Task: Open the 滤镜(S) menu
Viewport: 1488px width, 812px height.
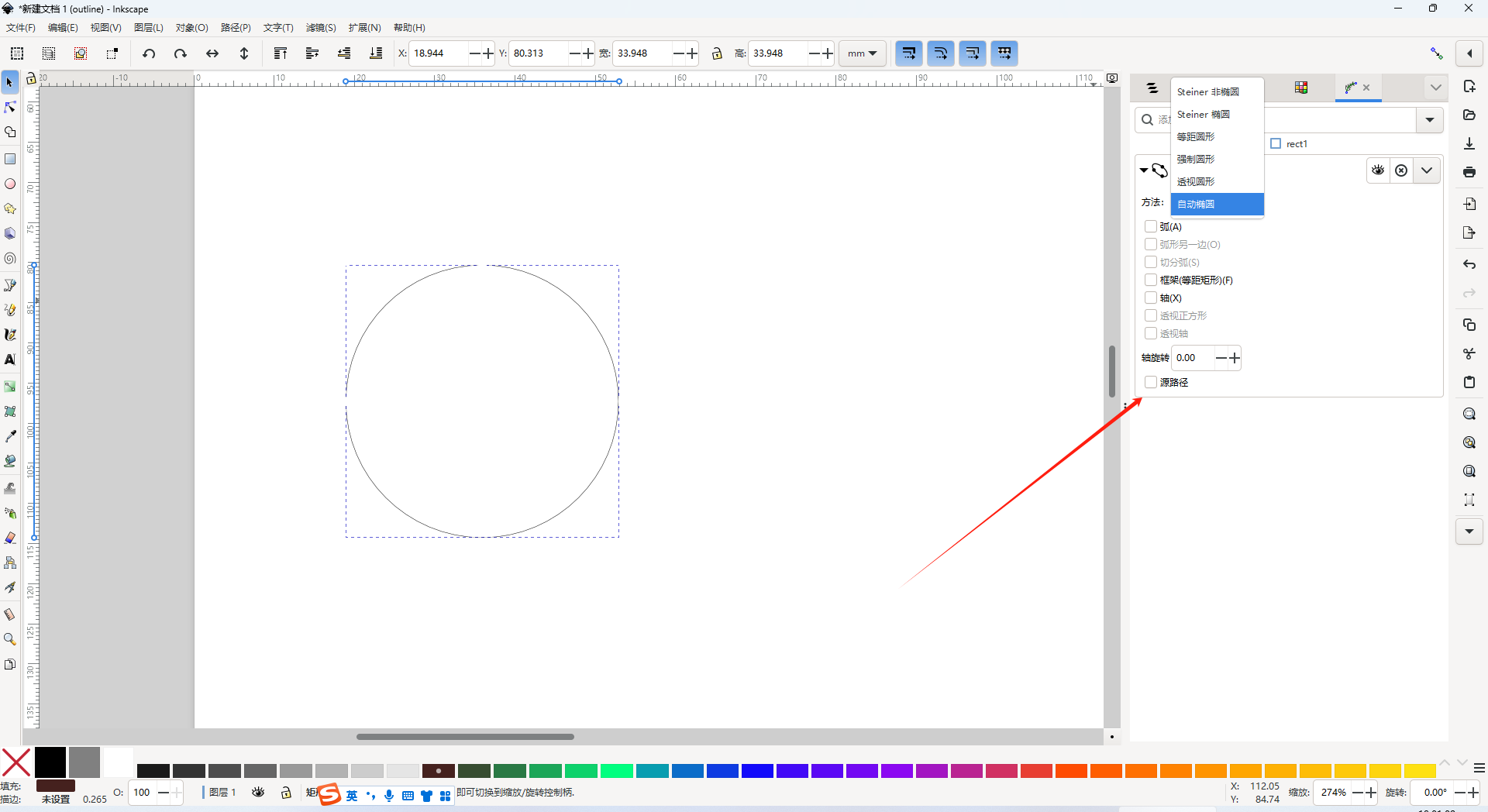Action: tap(321, 28)
